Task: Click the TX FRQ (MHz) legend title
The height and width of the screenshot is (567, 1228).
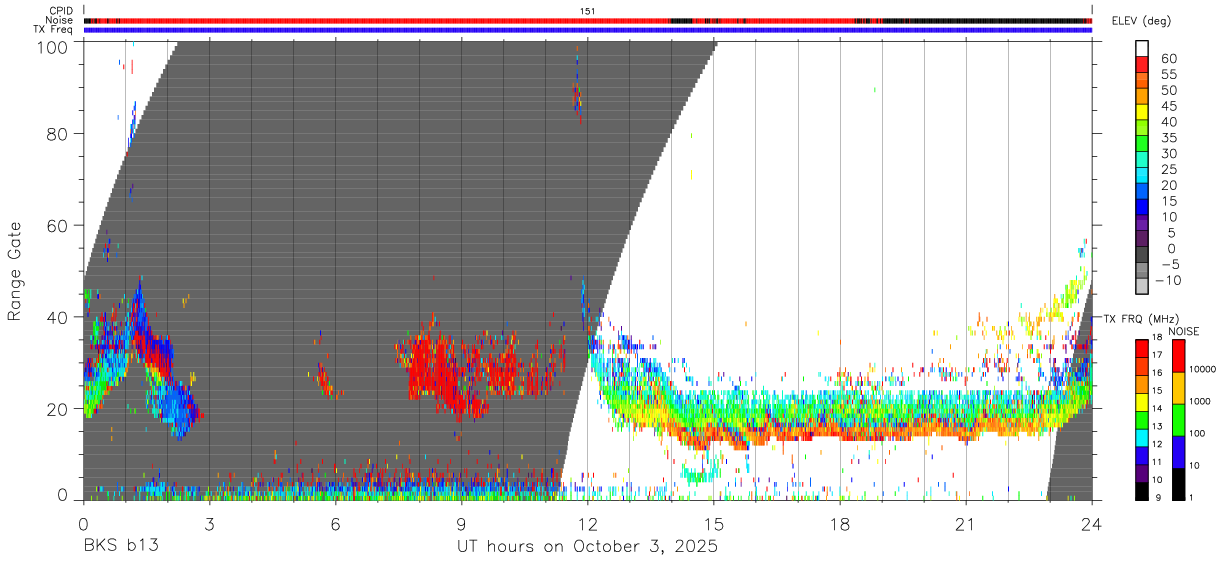Action: [x=1142, y=319]
